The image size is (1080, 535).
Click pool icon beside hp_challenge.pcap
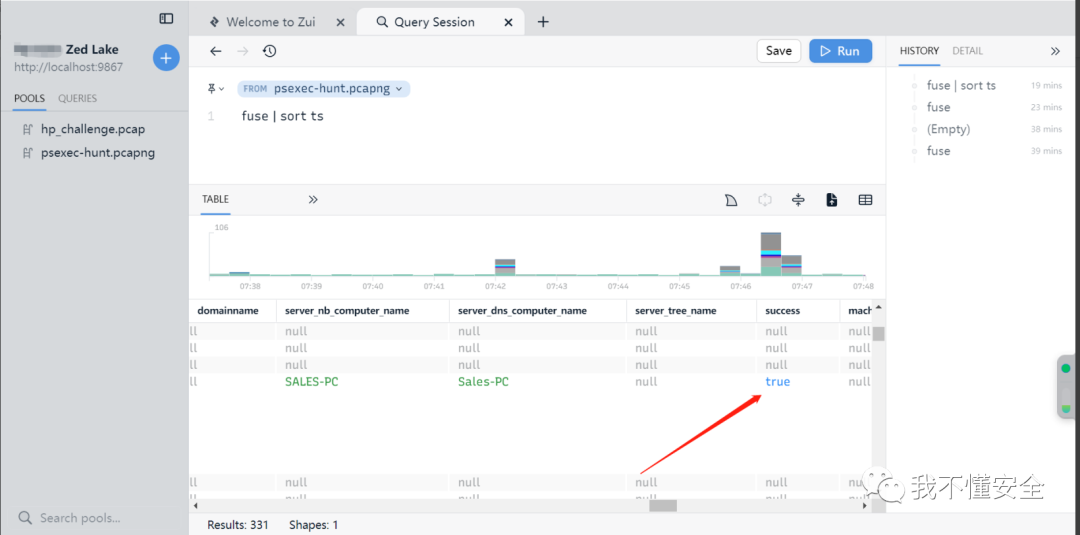pos(28,129)
